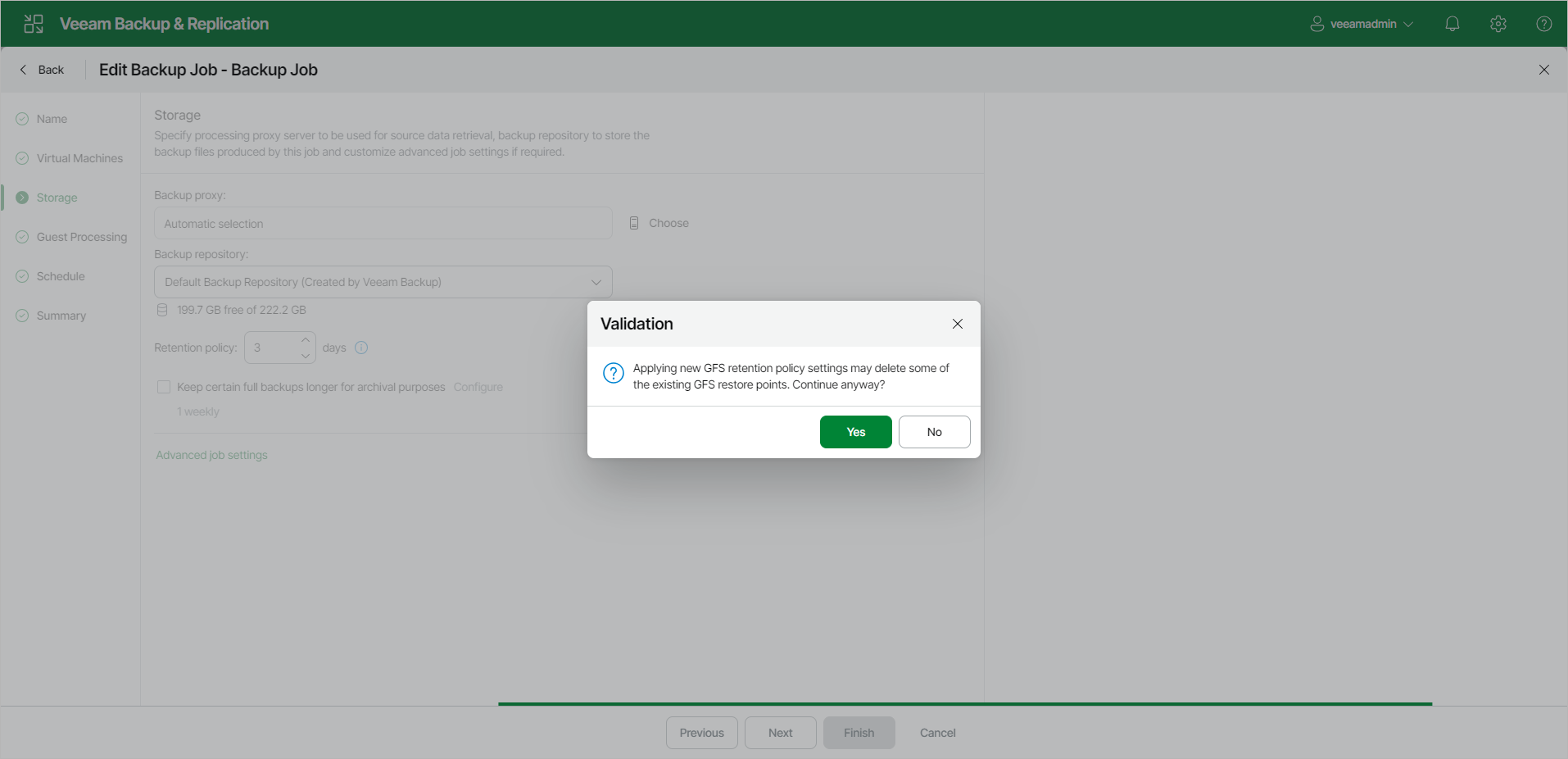Viewport: 1568px width, 759px height.
Task: Click the veeamadmin user icon
Action: click(x=1317, y=24)
